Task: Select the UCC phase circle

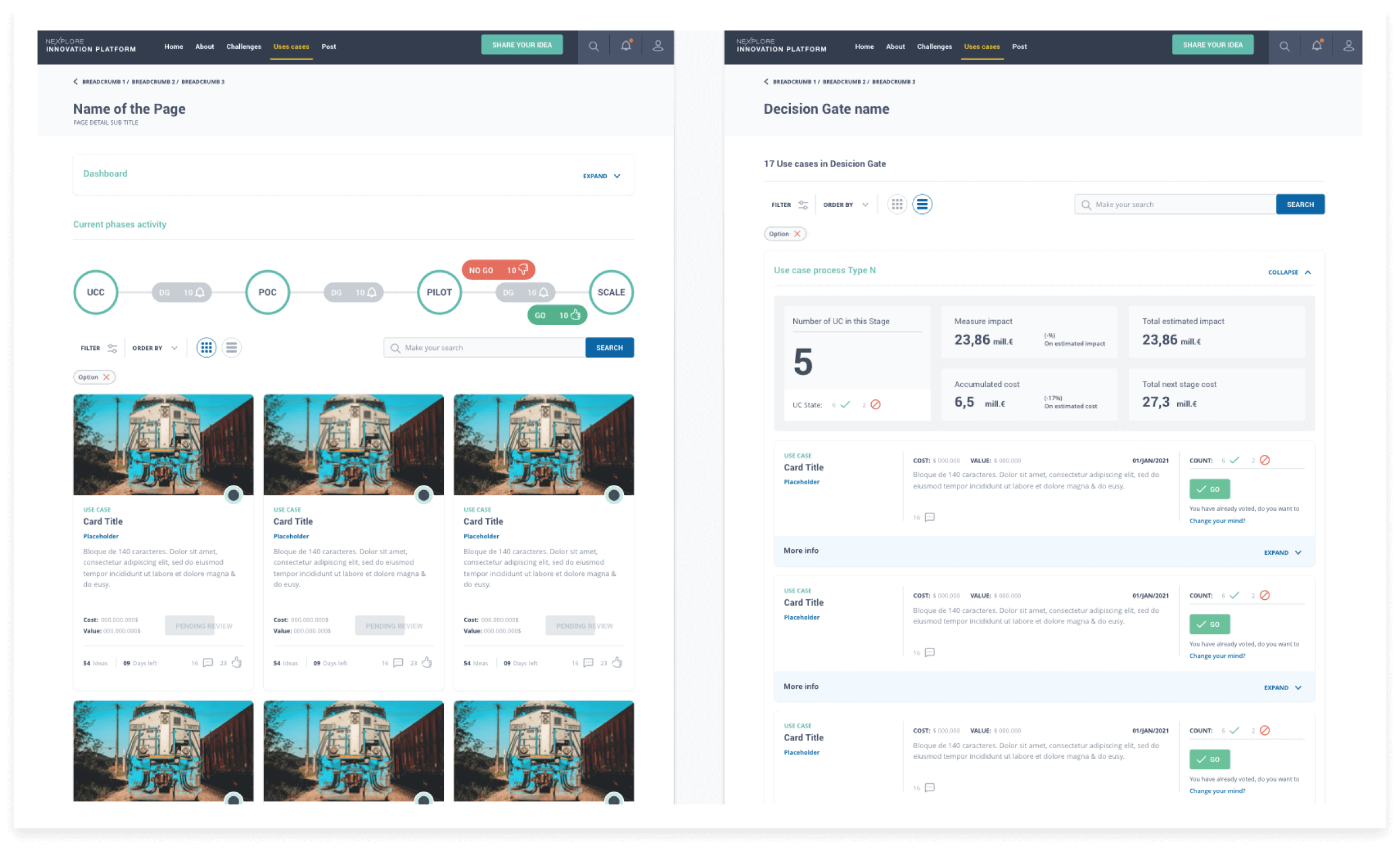Action: 96,292
